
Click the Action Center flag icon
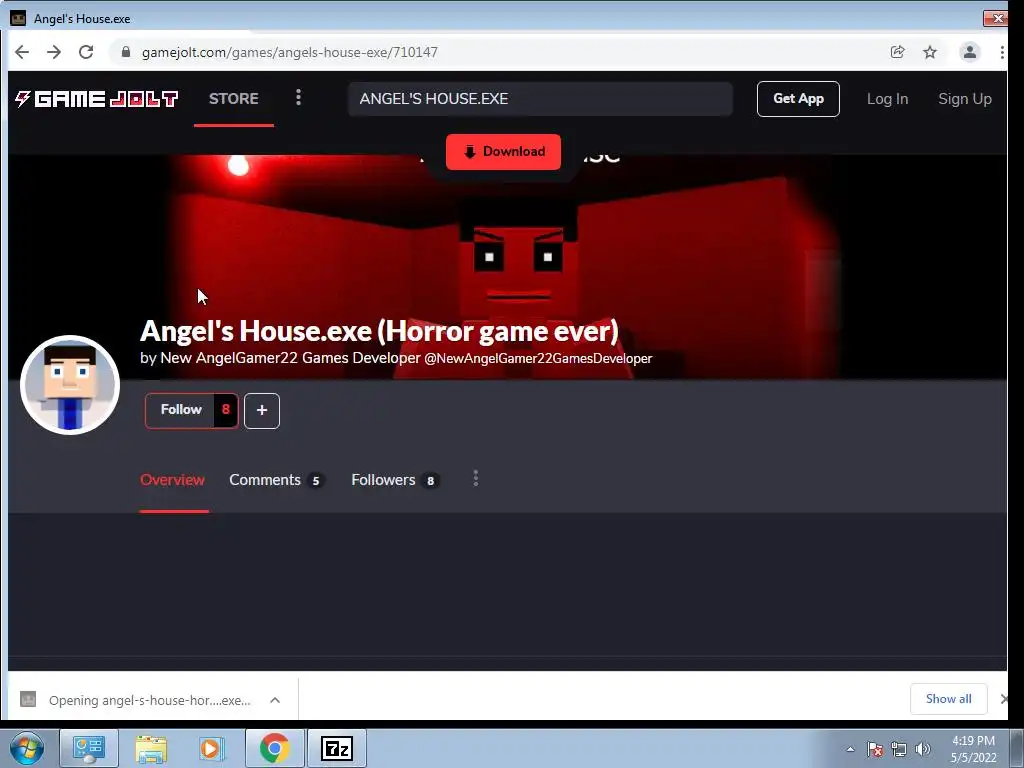pos(875,750)
